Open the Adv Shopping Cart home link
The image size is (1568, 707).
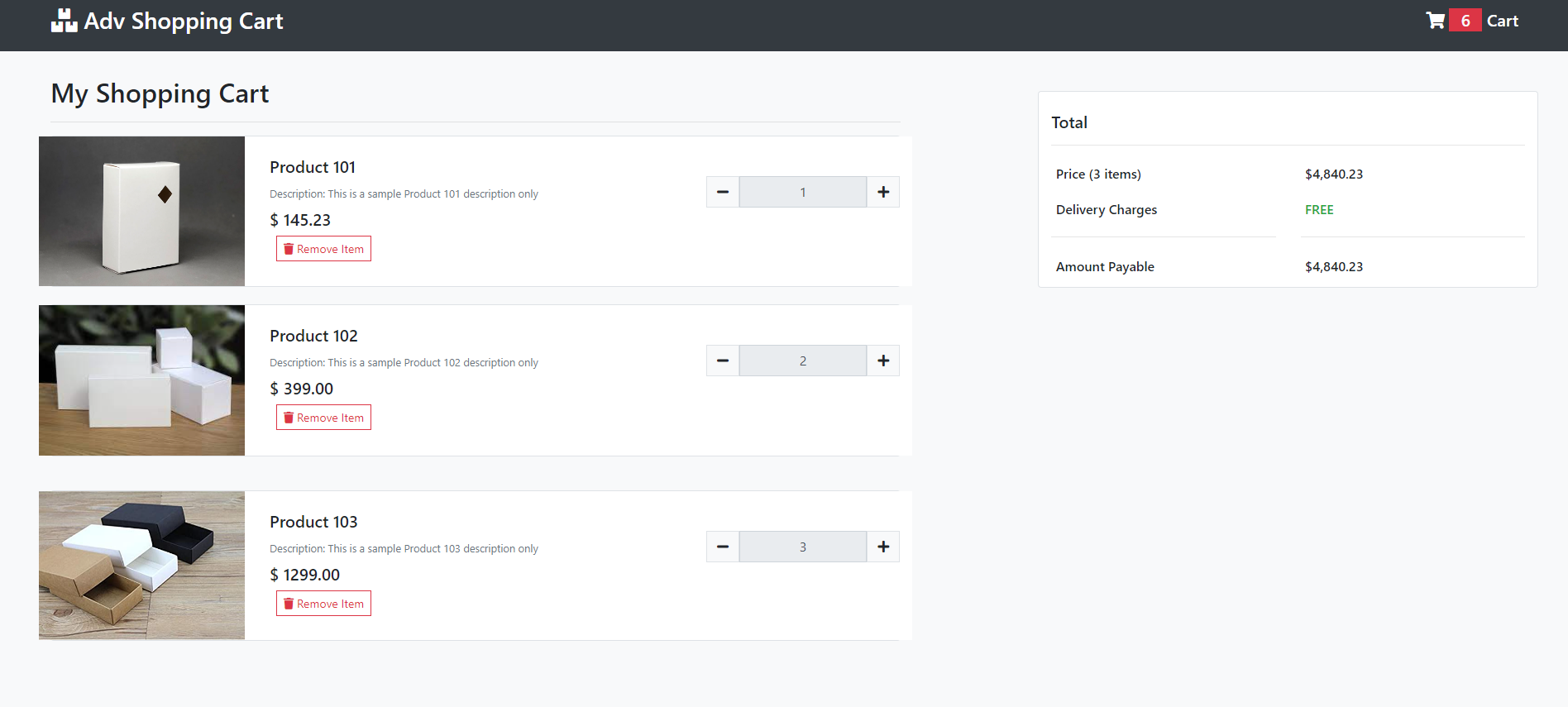pyautogui.click(x=167, y=21)
